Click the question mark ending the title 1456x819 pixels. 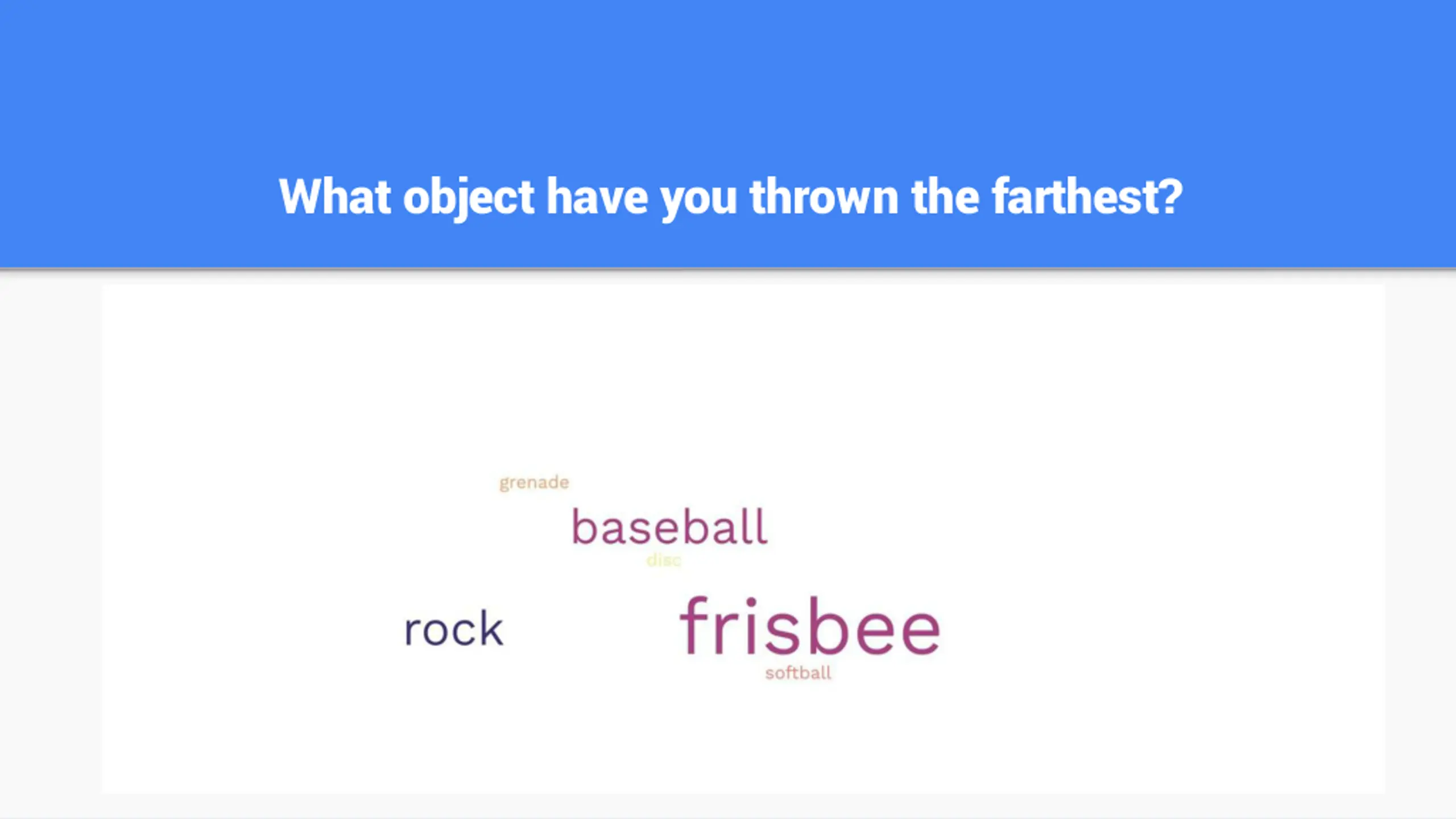tap(1169, 196)
